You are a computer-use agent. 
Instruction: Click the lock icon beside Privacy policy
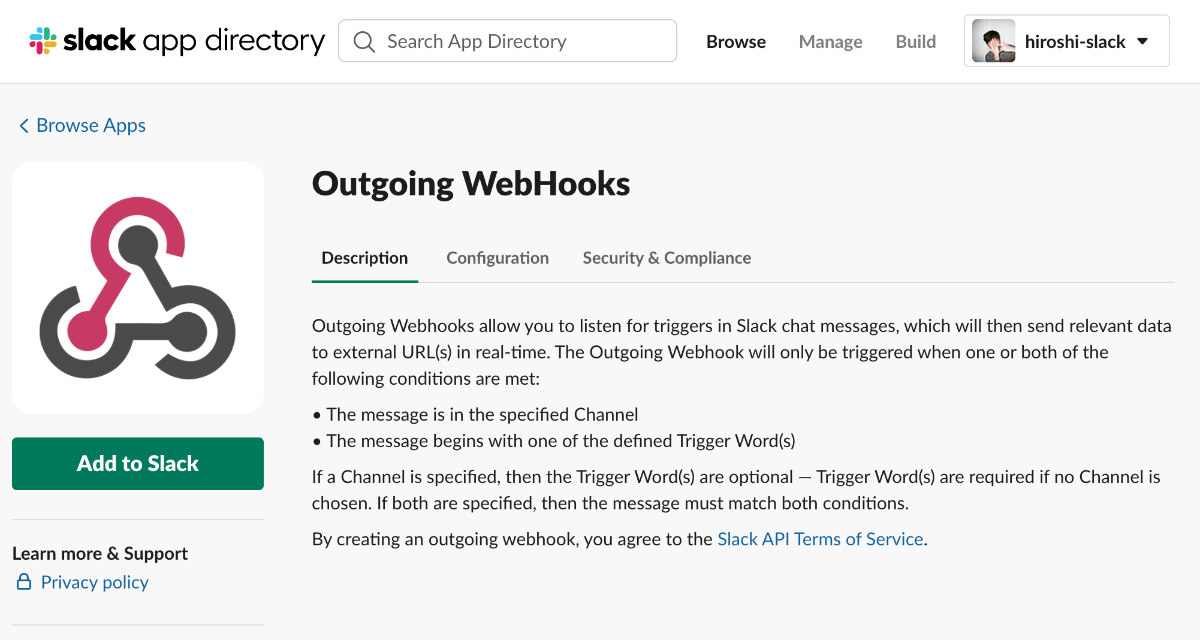(x=24, y=582)
